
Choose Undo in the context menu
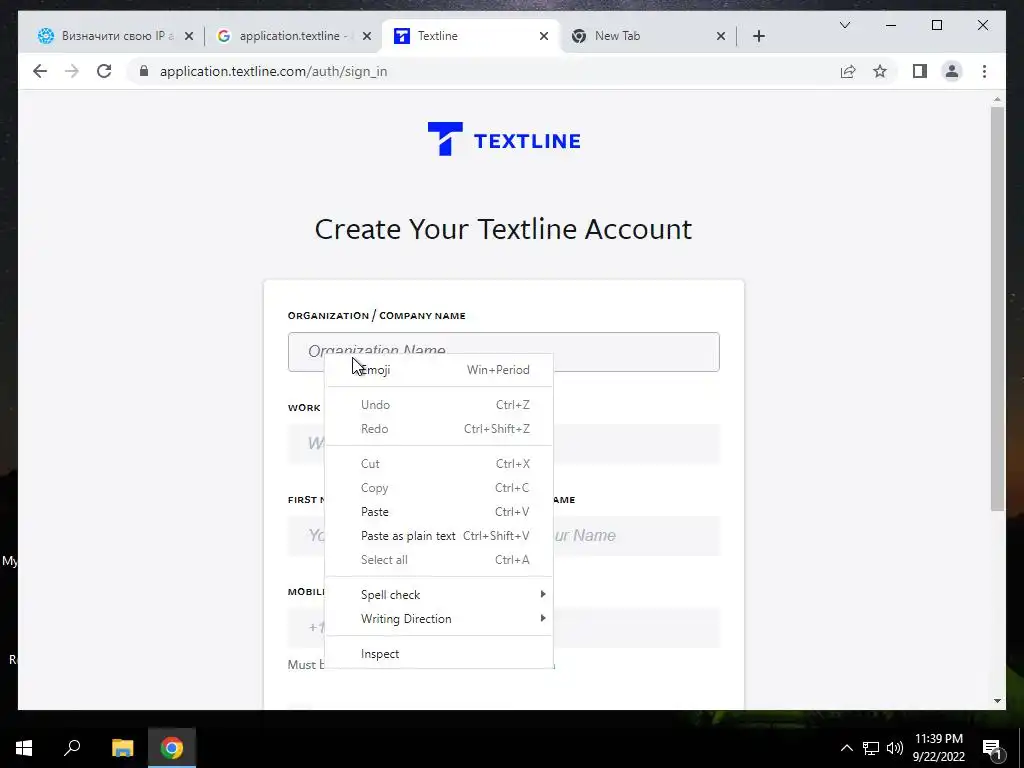[439, 405]
